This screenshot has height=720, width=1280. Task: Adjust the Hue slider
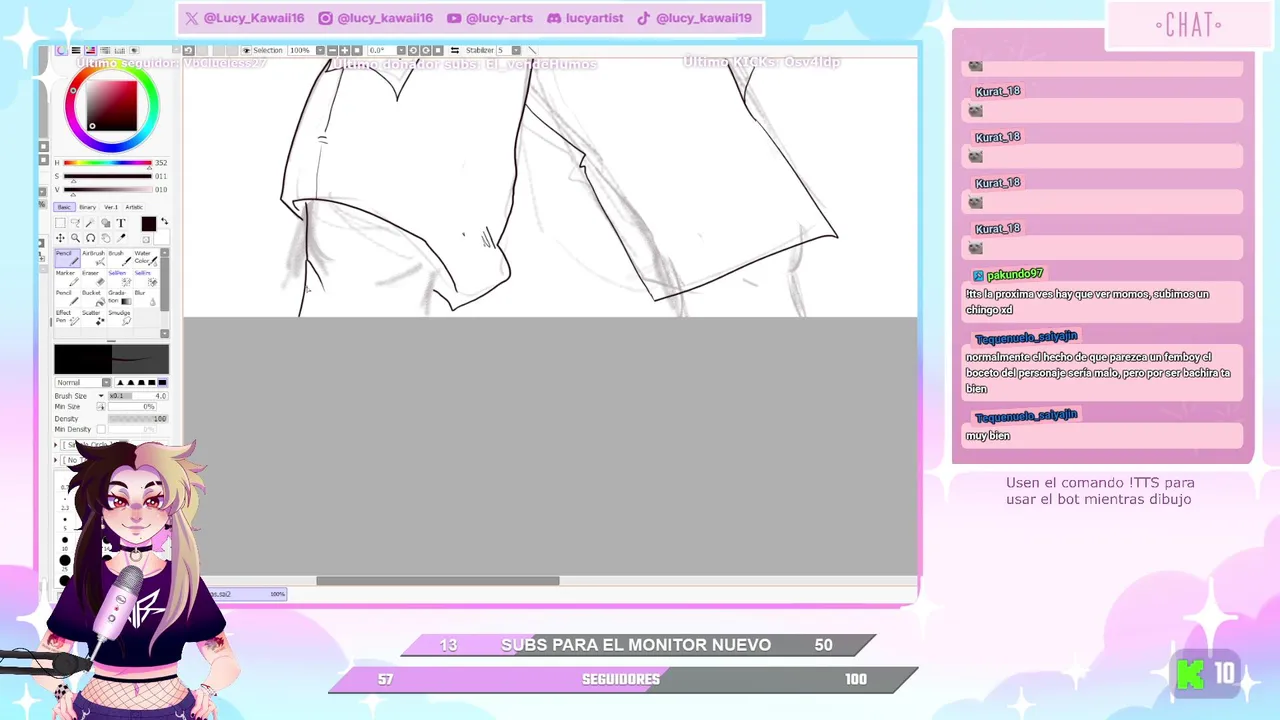tap(108, 163)
